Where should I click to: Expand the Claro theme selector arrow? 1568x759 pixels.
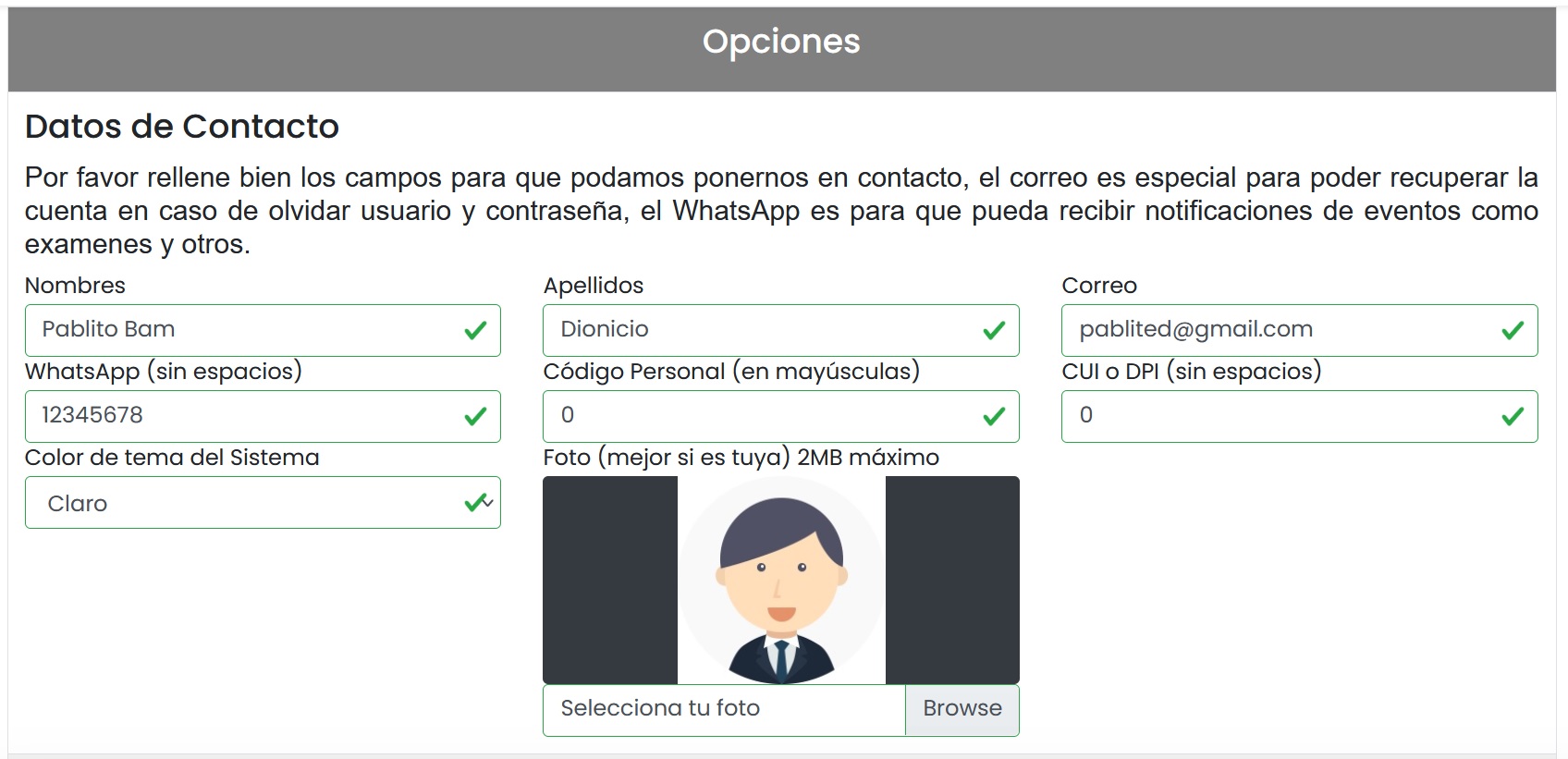[489, 502]
